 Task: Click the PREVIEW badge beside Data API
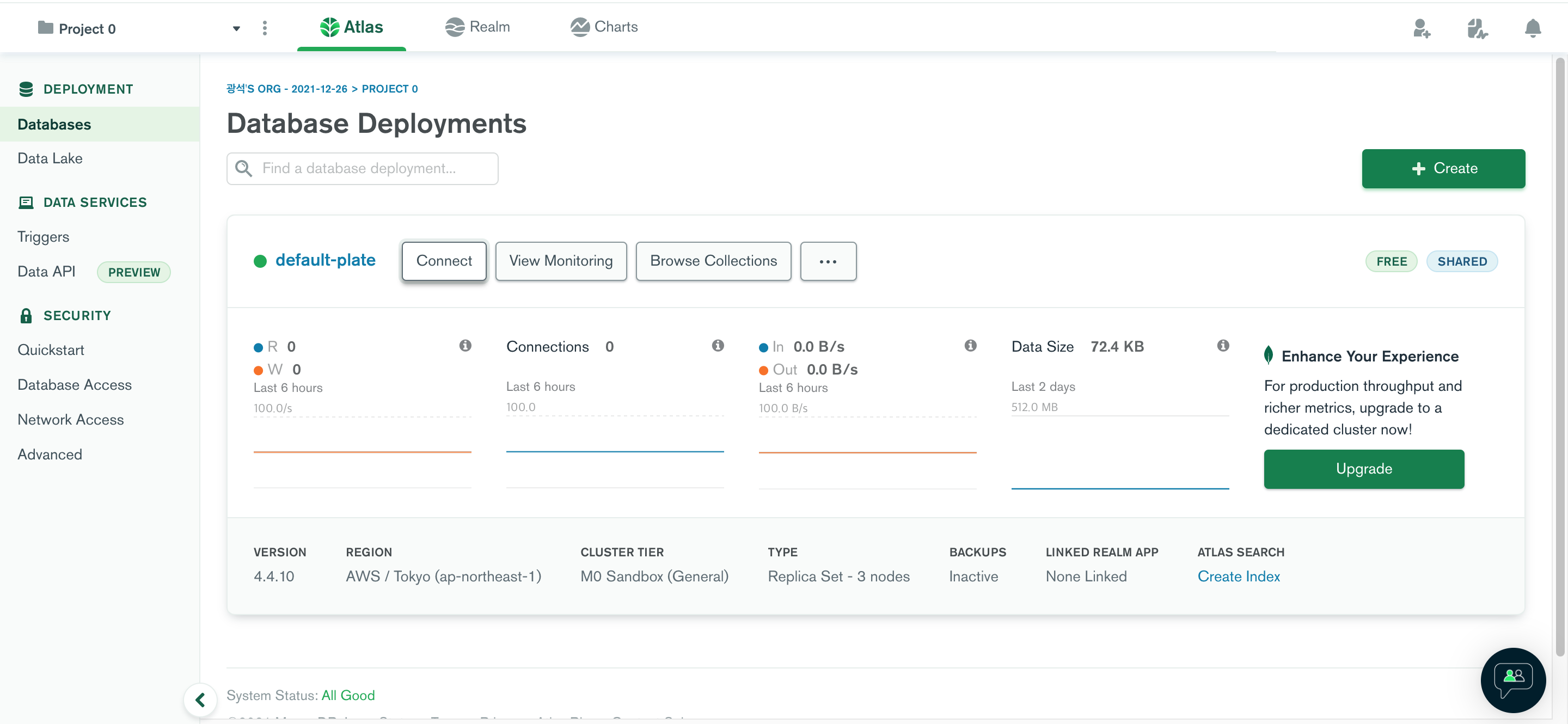(x=134, y=272)
